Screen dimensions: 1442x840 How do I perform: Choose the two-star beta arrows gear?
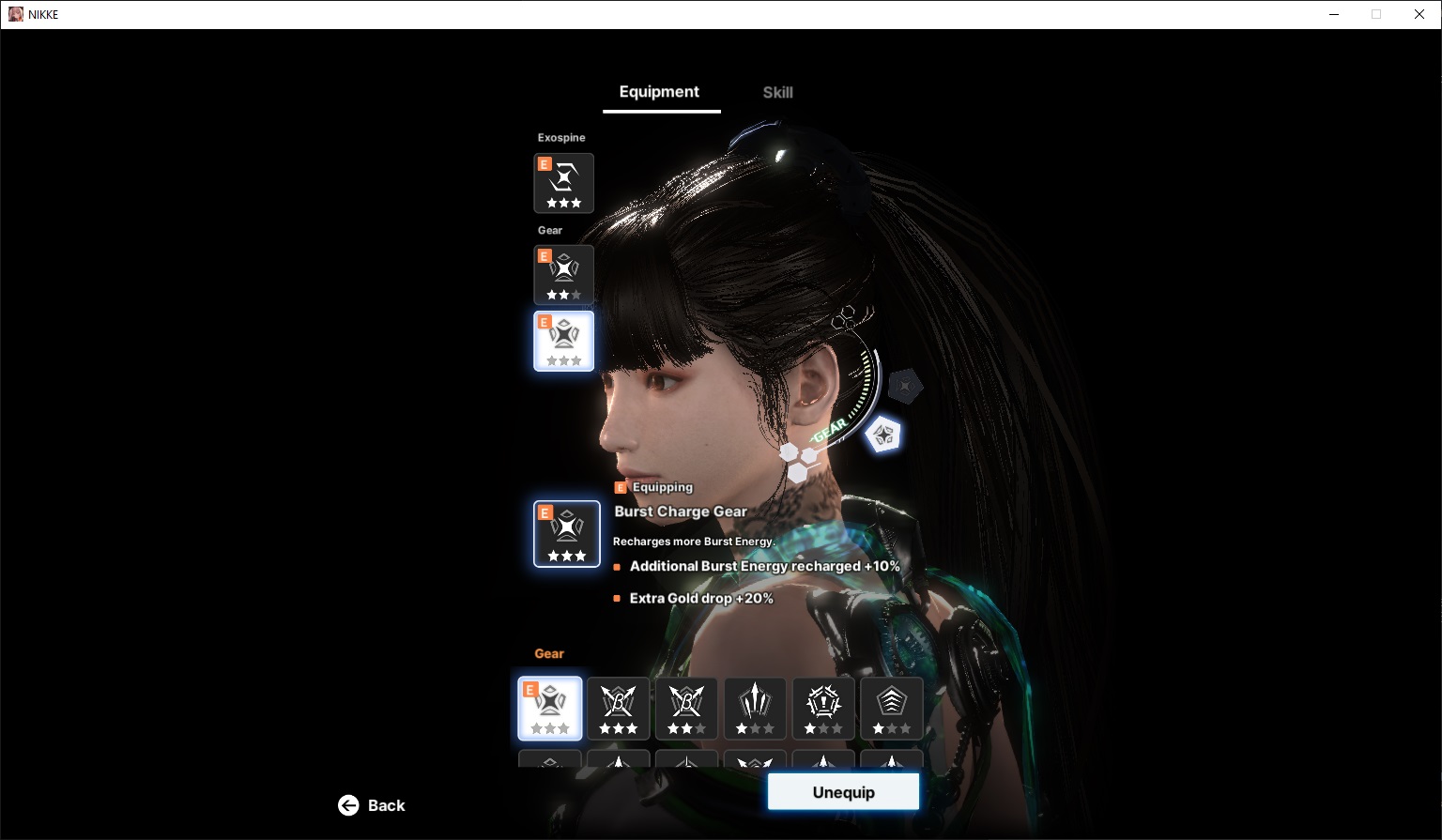tap(687, 709)
